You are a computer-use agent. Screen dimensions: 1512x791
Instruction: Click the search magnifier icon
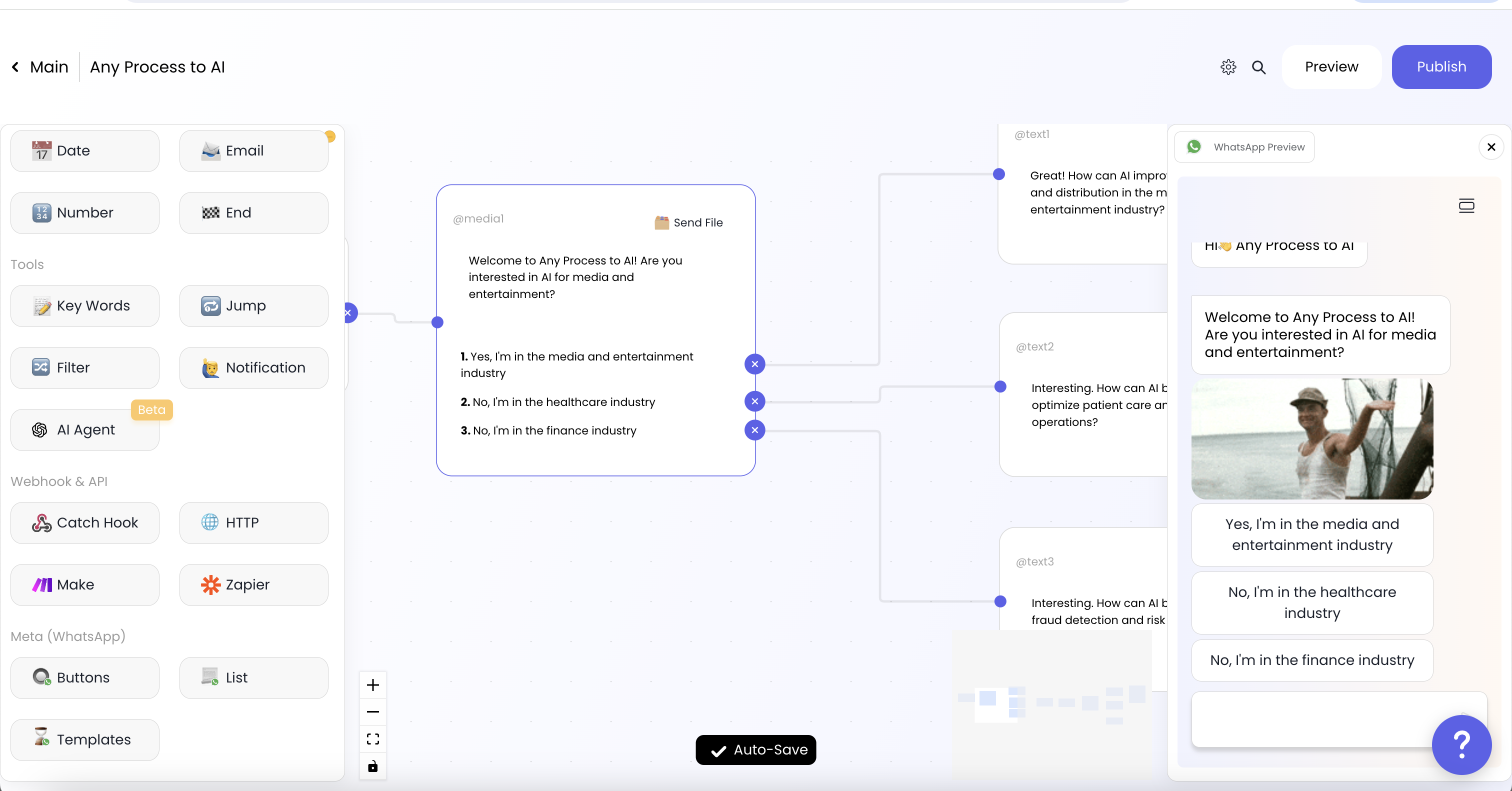[x=1258, y=67]
